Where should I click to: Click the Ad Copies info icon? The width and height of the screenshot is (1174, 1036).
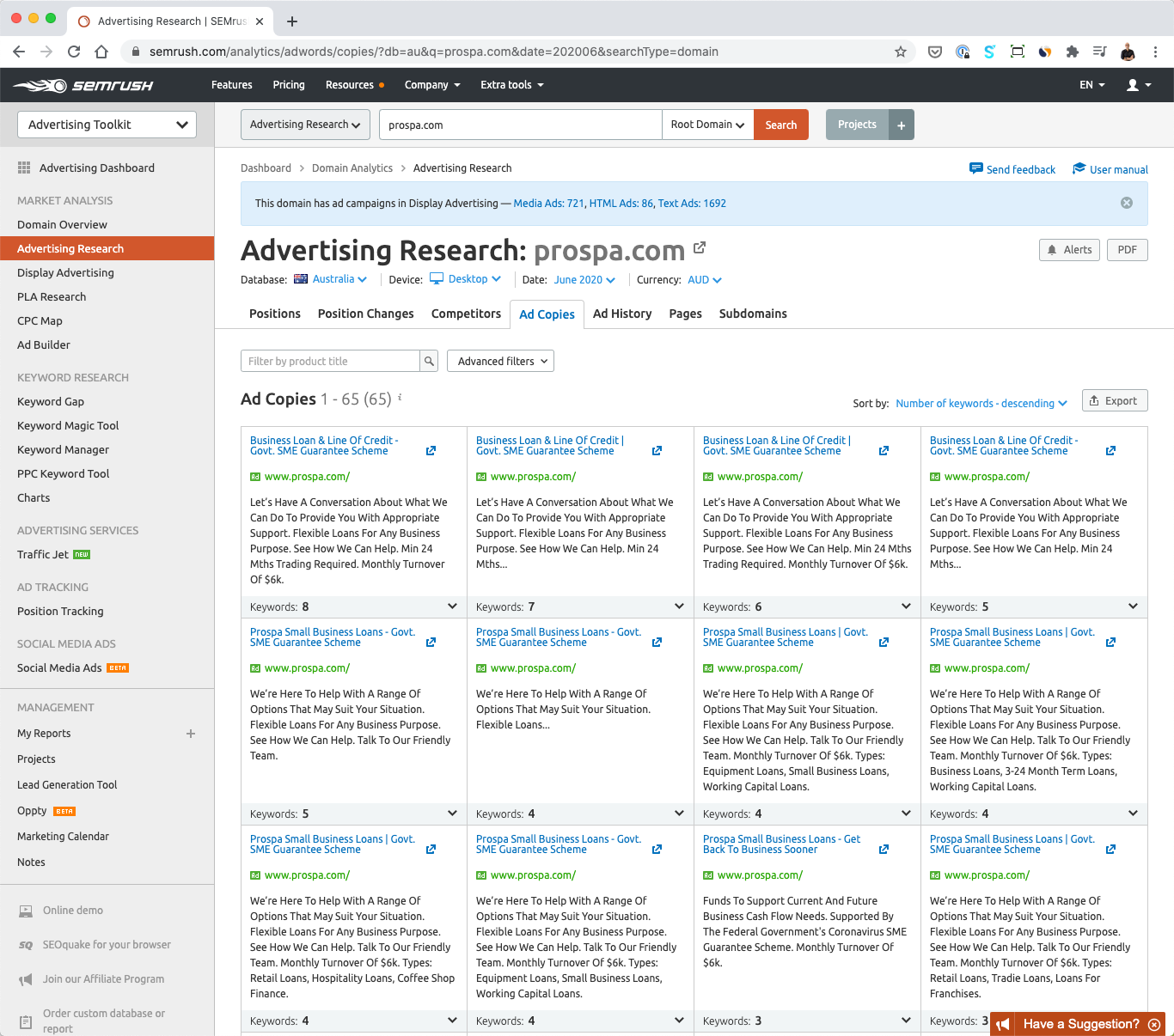400,397
